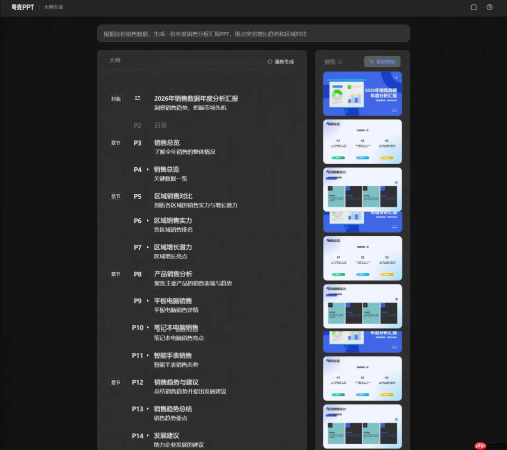Select the P7 区域增长潜力 row
The height and width of the screenshot is (450, 507).
[173, 247]
